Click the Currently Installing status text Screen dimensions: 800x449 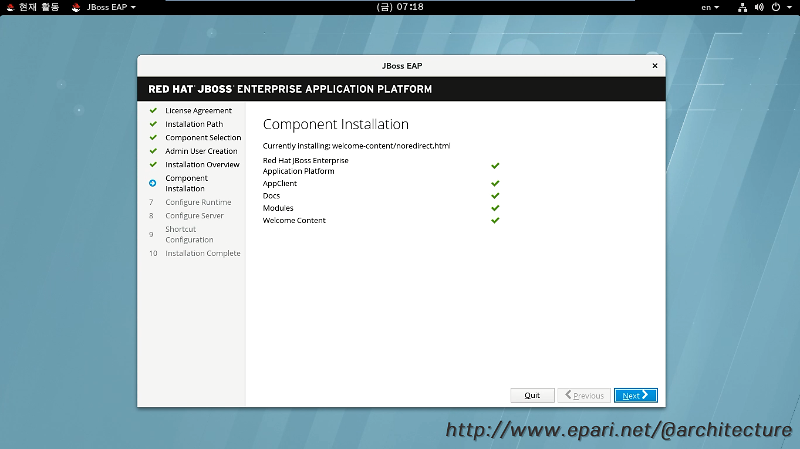pyautogui.click(x=356, y=146)
